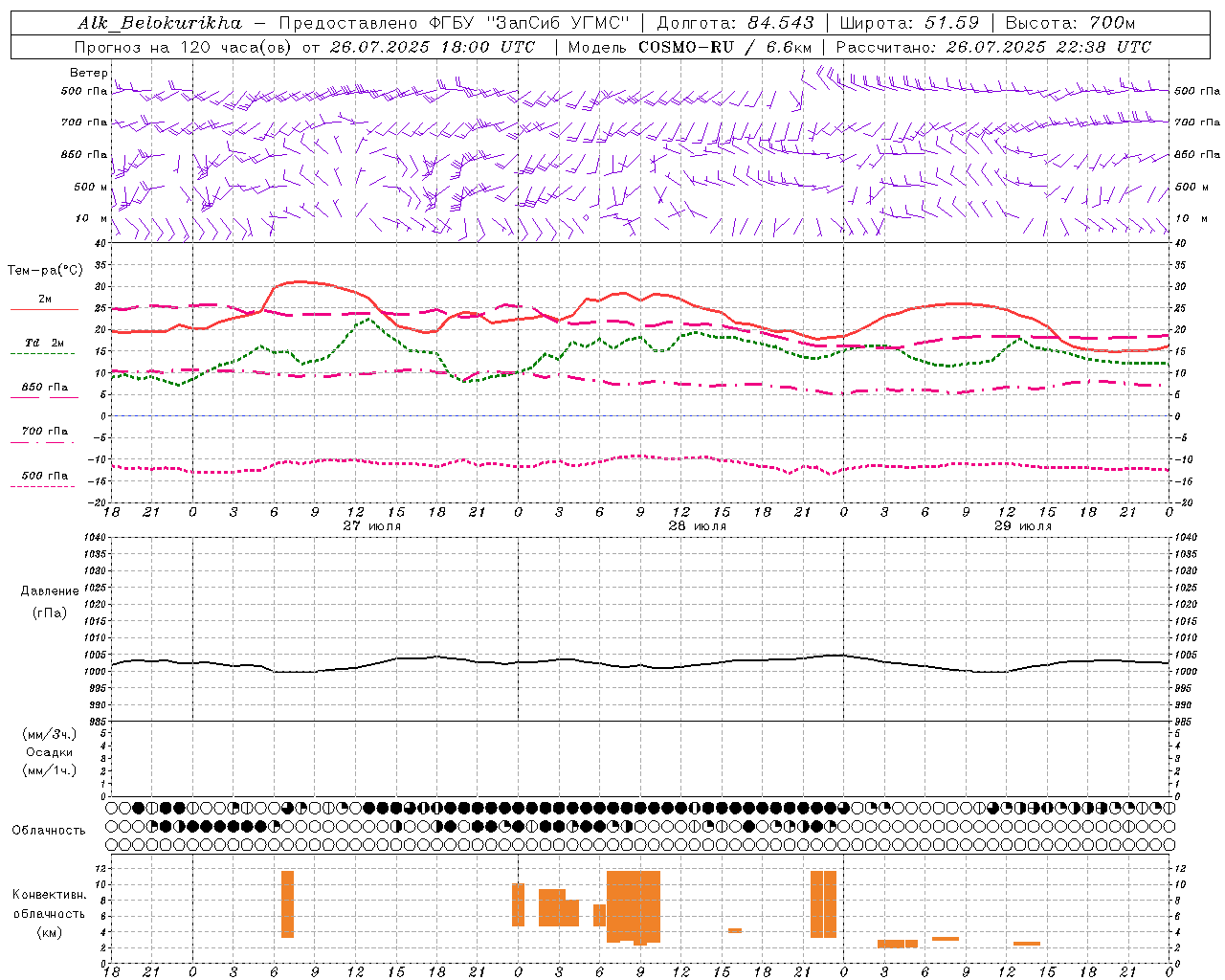Select the 'Прогноз на 120 часа(ов)' forecast text
The image size is (1225, 980).
pos(184,47)
